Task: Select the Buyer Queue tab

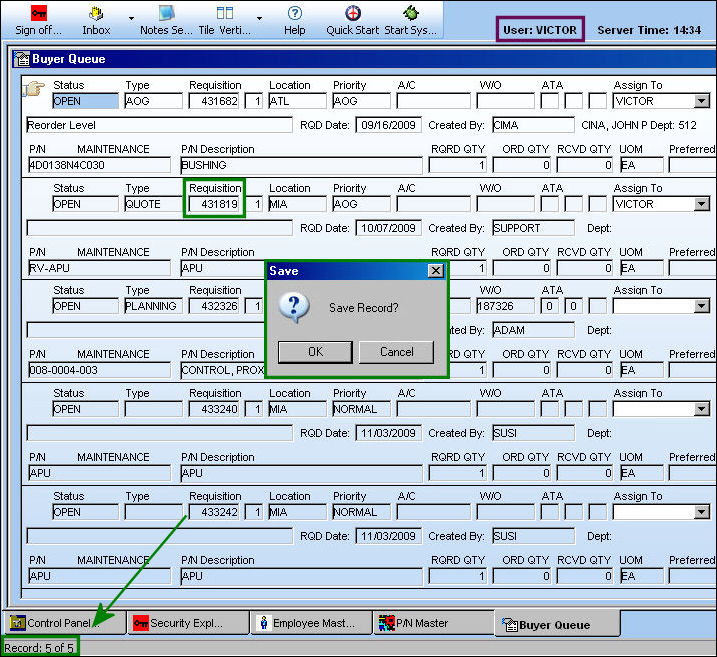Action: pos(557,624)
